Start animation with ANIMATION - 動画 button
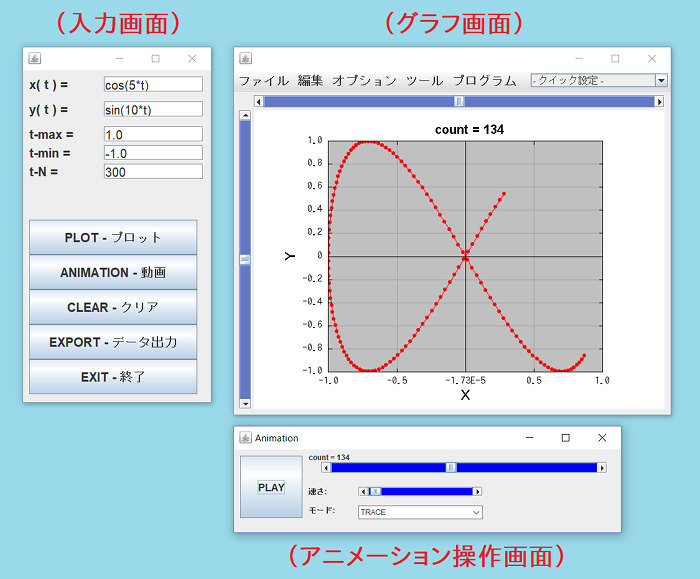Screen dimensions: 700x579 pyautogui.click(x=113, y=272)
